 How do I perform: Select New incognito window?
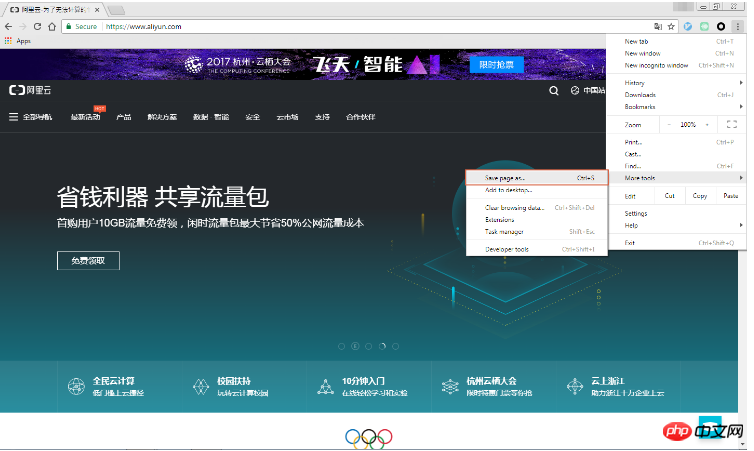pos(677,65)
